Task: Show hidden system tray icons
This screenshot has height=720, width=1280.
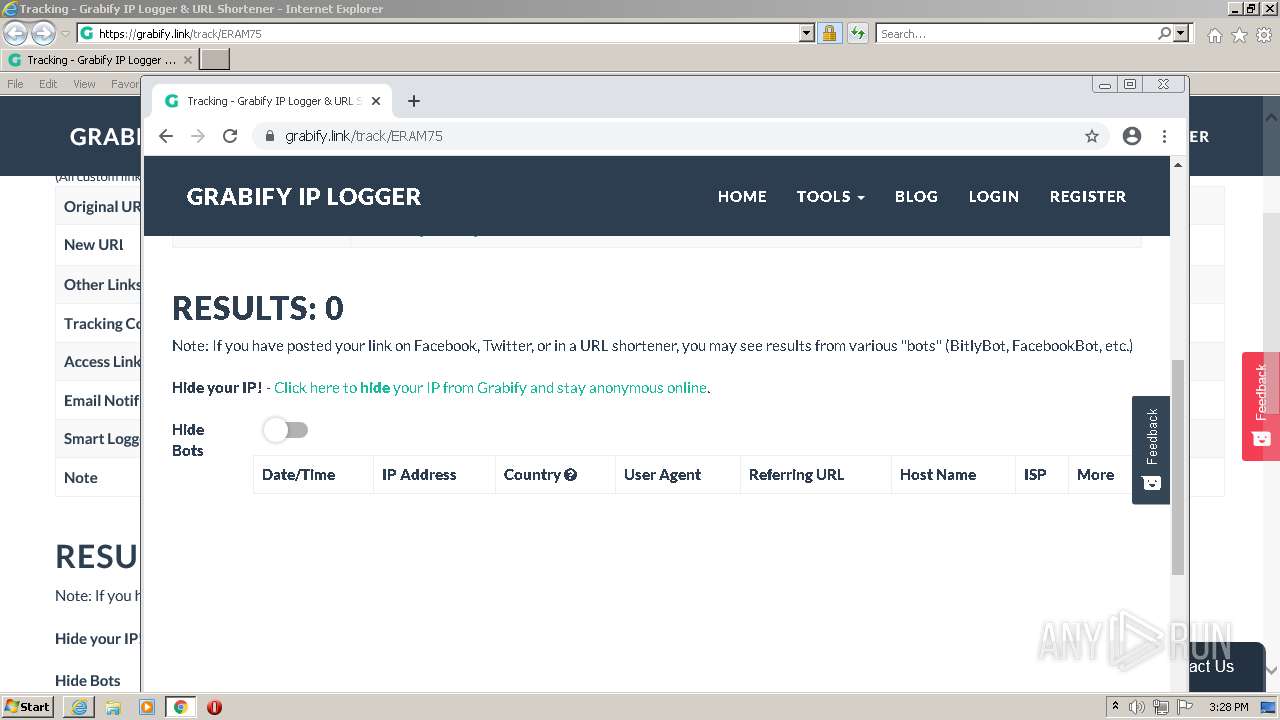Action: 1115,707
